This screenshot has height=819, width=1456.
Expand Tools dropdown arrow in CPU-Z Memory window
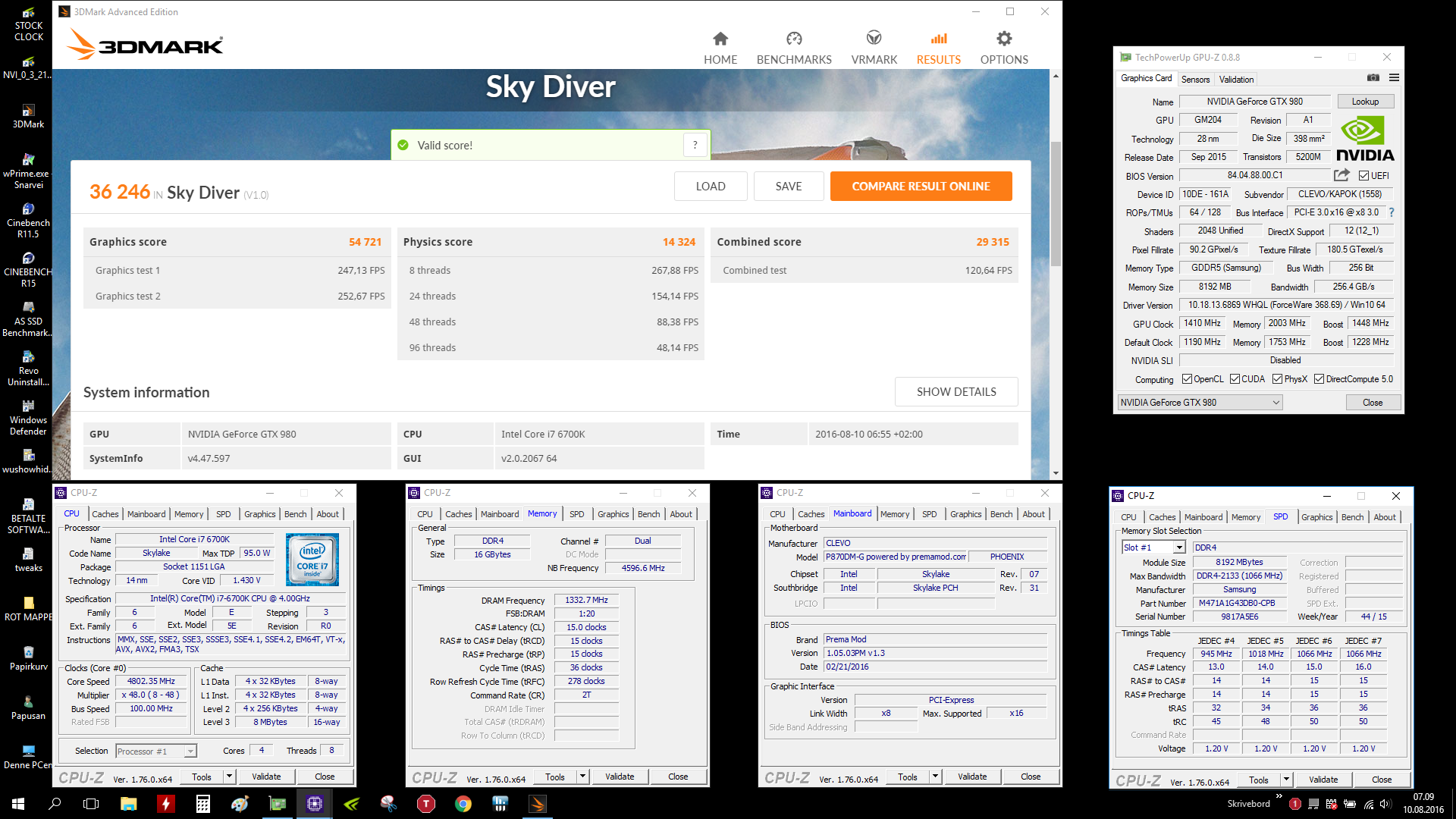[583, 777]
